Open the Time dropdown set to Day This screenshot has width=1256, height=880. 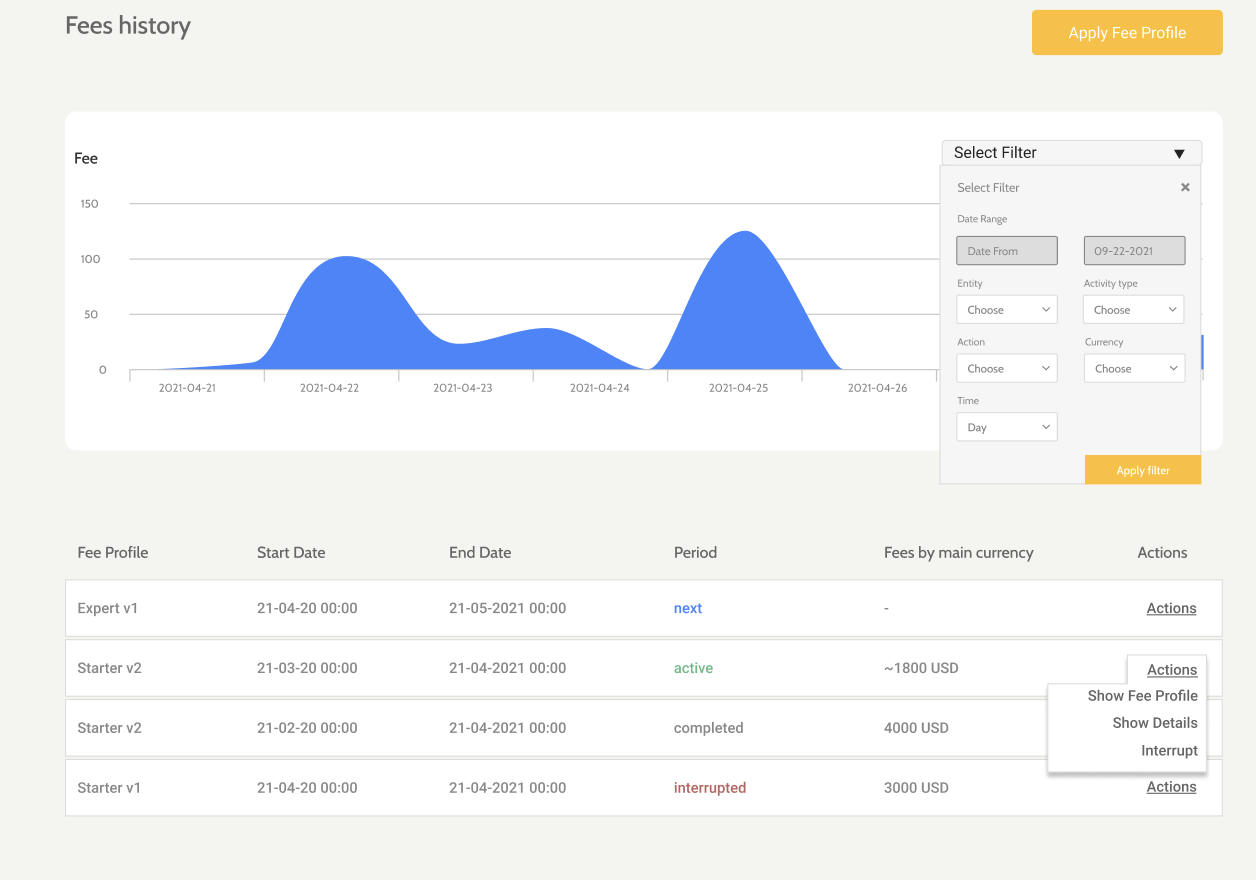[1007, 428]
